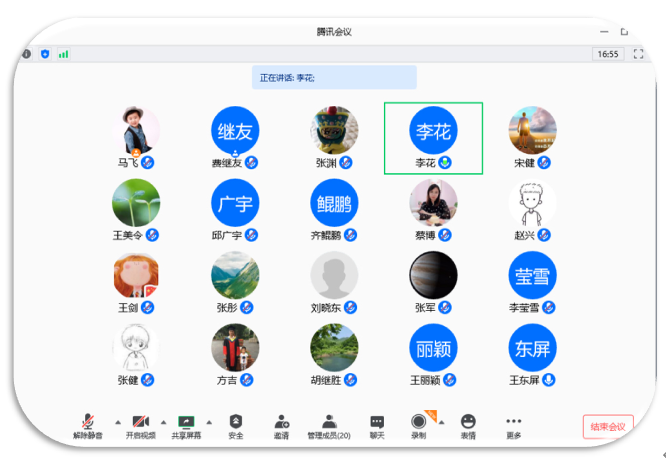Select 张渊's lion dance avatar
The width and height of the screenshot is (666, 458).
[x=334, y=130]
